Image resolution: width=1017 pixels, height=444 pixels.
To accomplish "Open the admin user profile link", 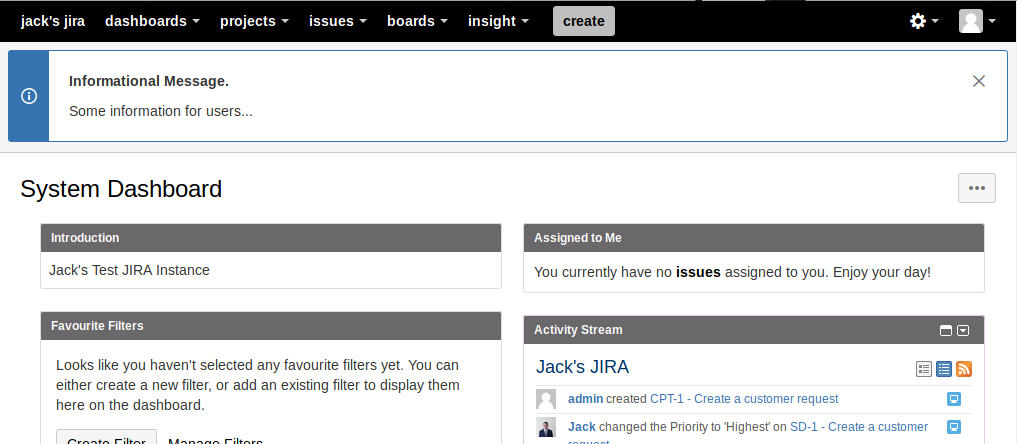I will coord(586,399).
